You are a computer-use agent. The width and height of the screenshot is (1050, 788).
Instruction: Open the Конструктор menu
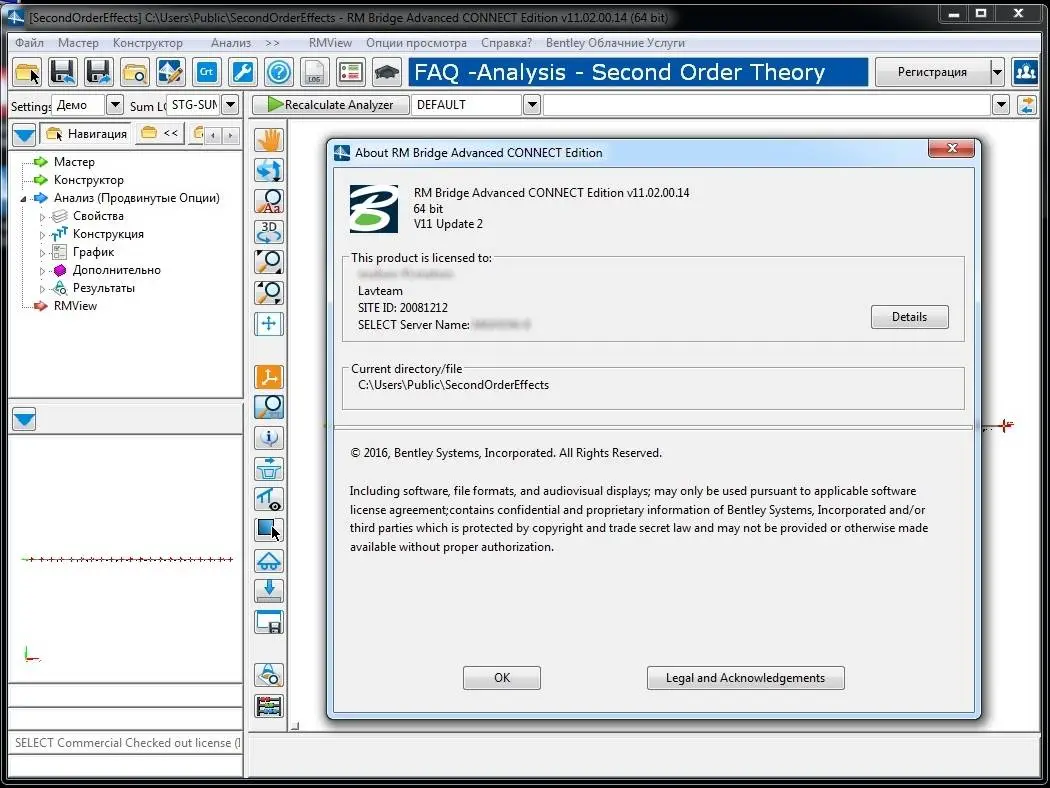(x=148, y=43)
